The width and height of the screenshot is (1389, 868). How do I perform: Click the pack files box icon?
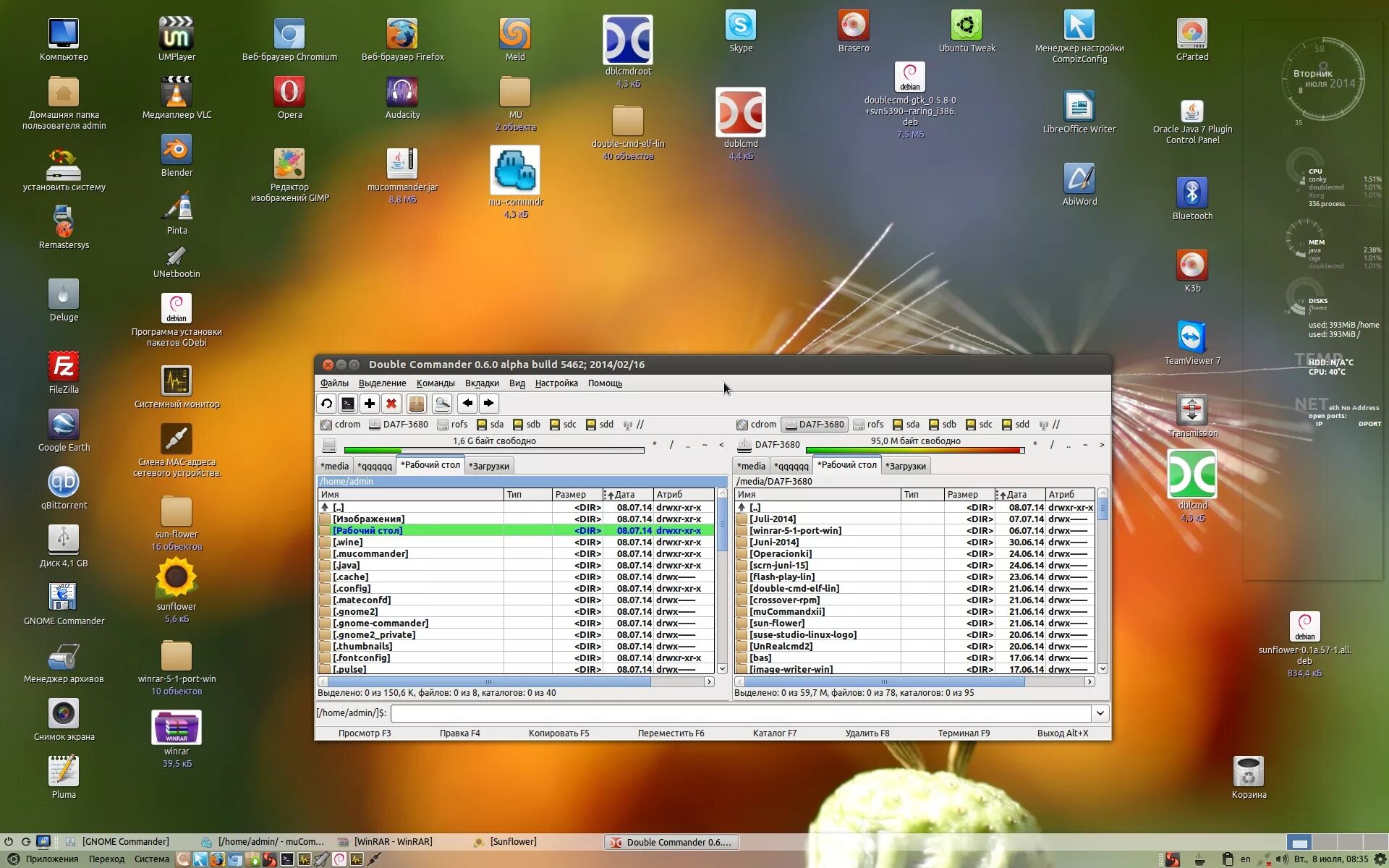tap(416, 404)
